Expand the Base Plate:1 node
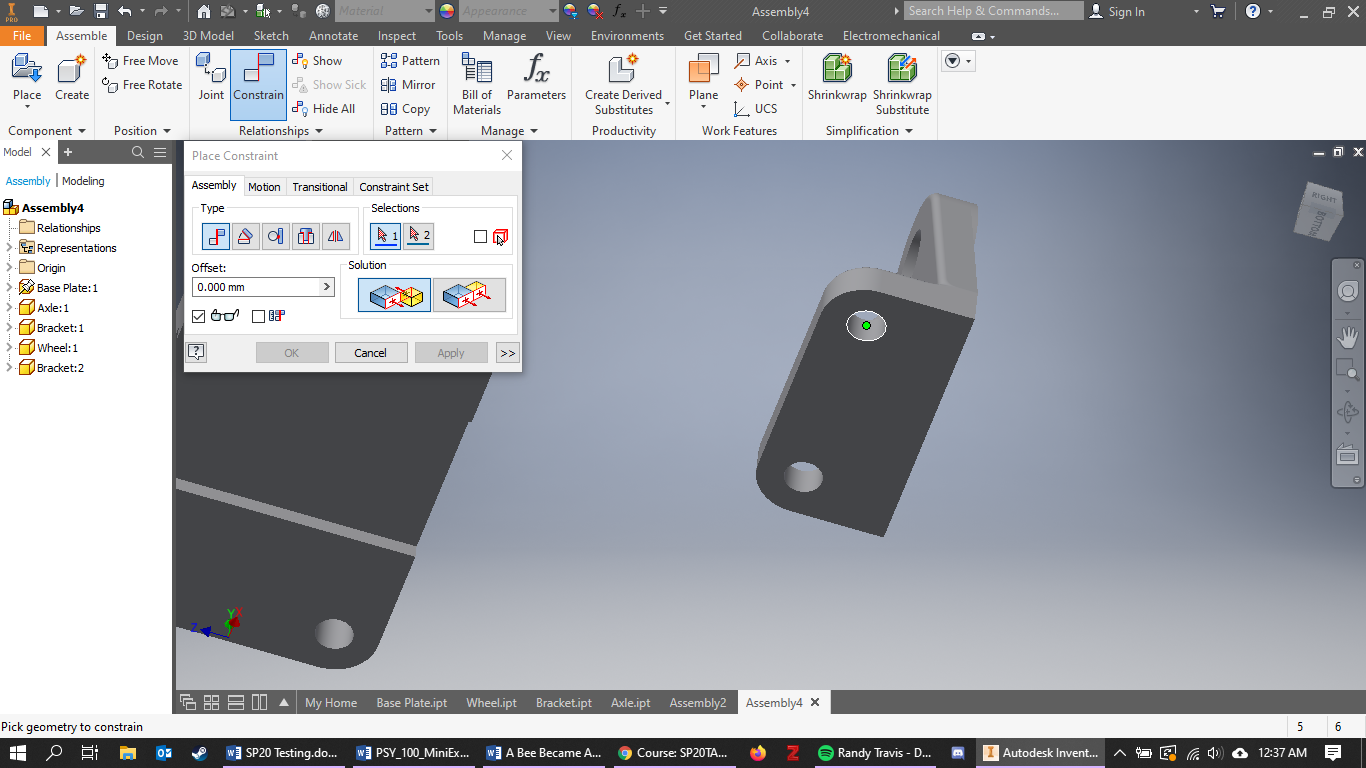Viewport: 1366px width, 768px height. point(9,288)
